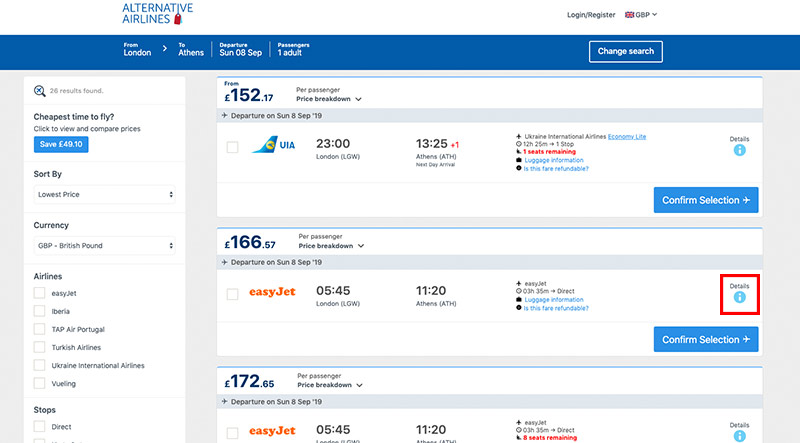Click the arrow chevron between London and Athens

click(165, 48)
